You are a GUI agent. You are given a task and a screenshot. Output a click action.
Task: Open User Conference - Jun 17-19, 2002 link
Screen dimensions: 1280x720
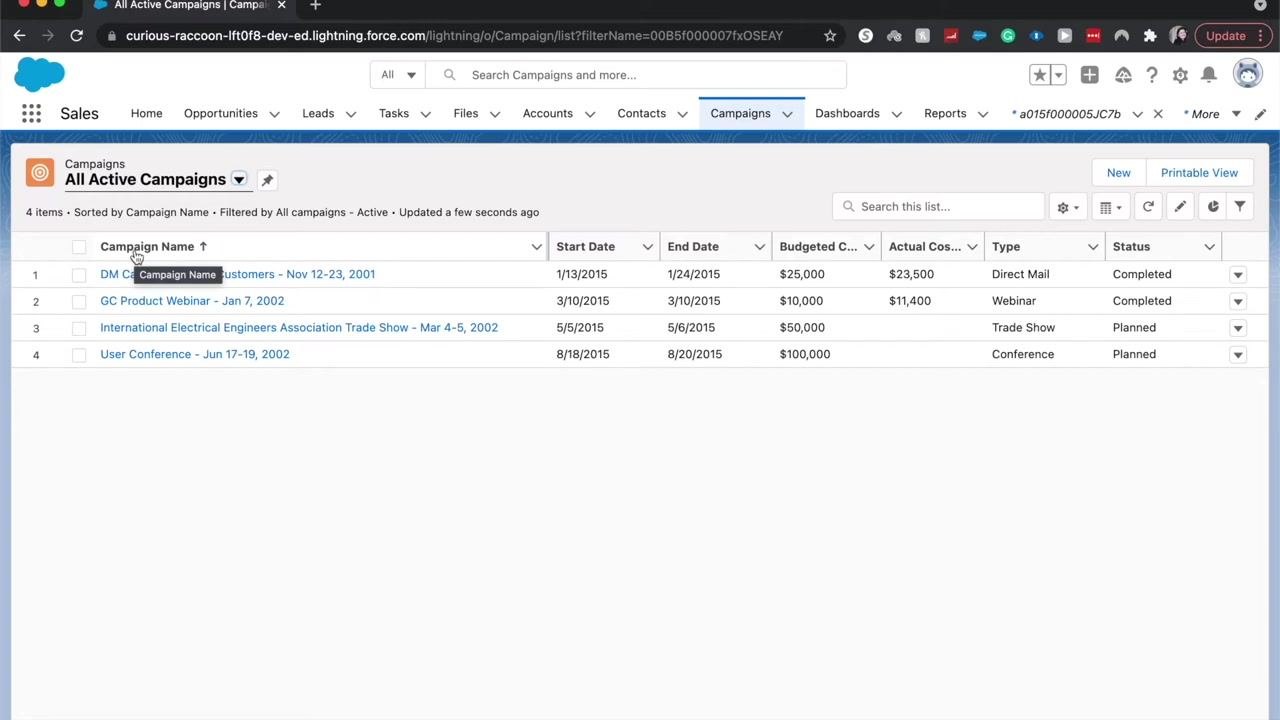coord(195,354)
